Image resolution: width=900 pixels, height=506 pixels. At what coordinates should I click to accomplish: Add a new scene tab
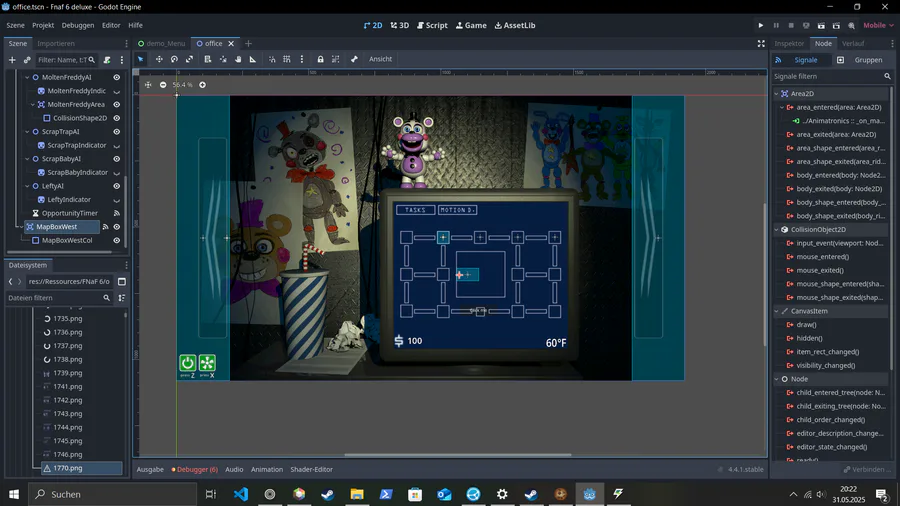pyautogui.click(x=248, y=44)
